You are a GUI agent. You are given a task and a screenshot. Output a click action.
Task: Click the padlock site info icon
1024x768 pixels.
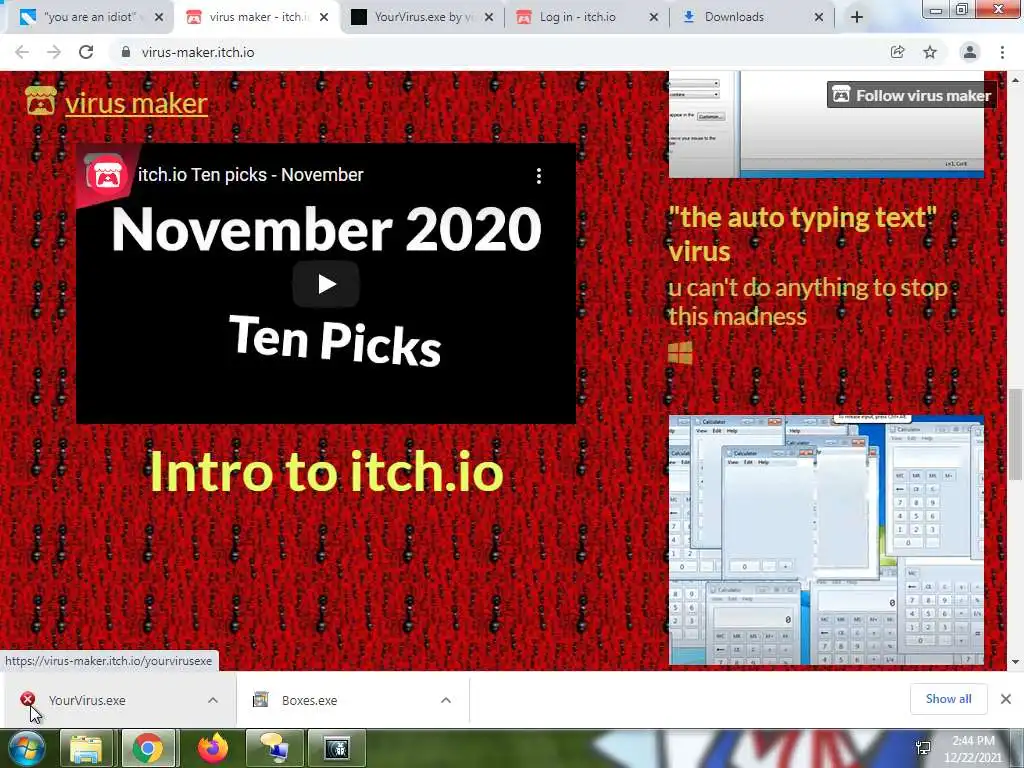126,52
